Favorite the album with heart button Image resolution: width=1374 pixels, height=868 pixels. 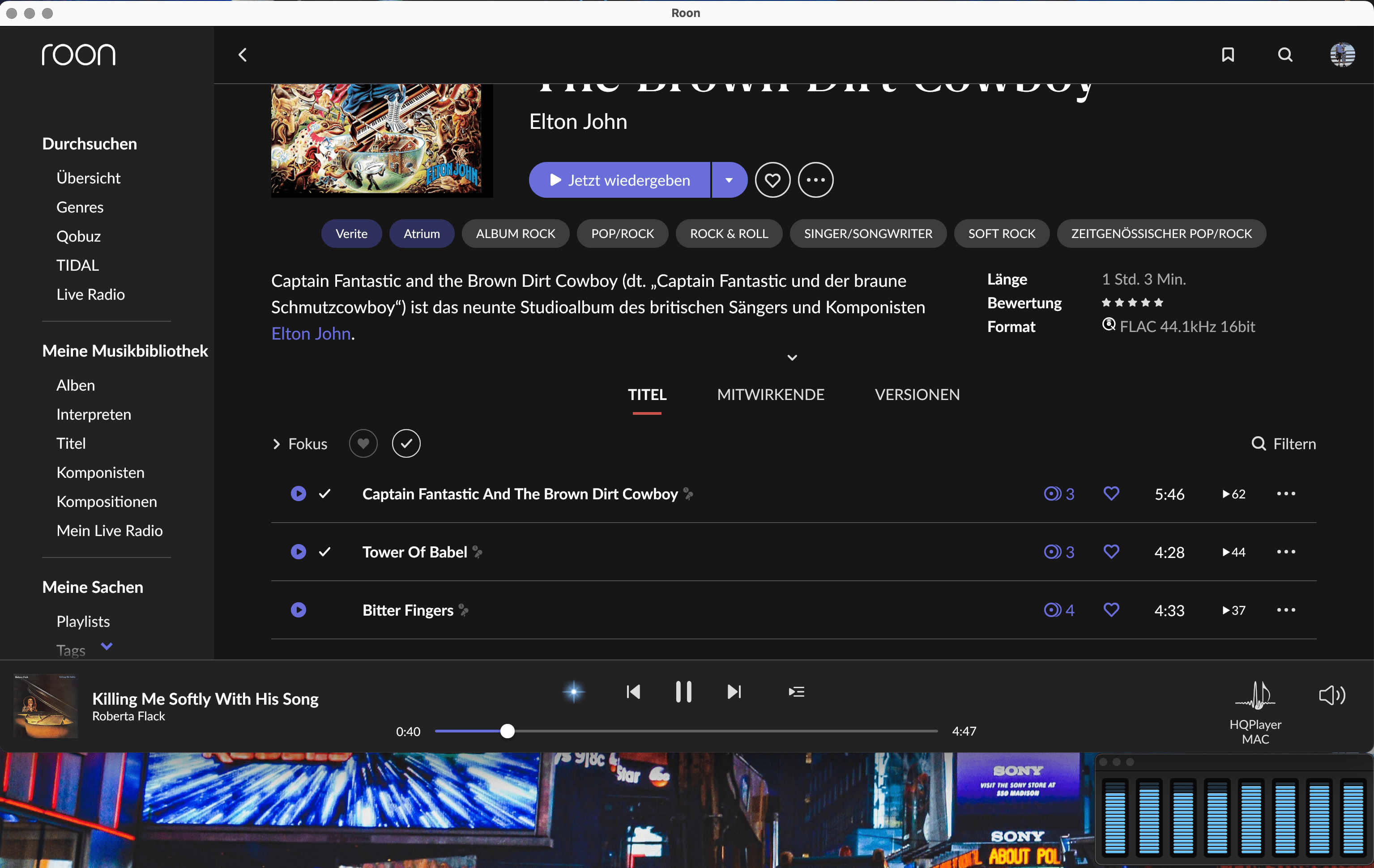click(772, 180)
